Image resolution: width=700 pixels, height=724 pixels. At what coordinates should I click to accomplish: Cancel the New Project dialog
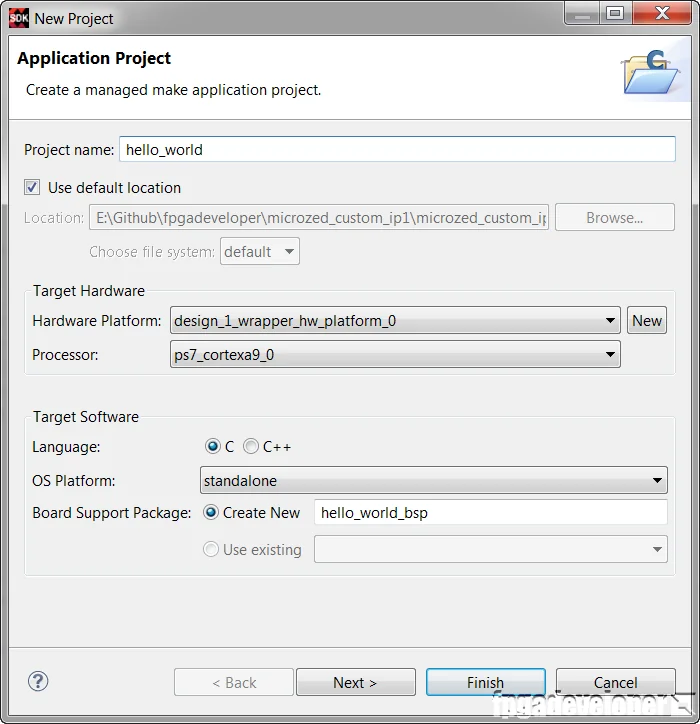click(x=616, y=682)
